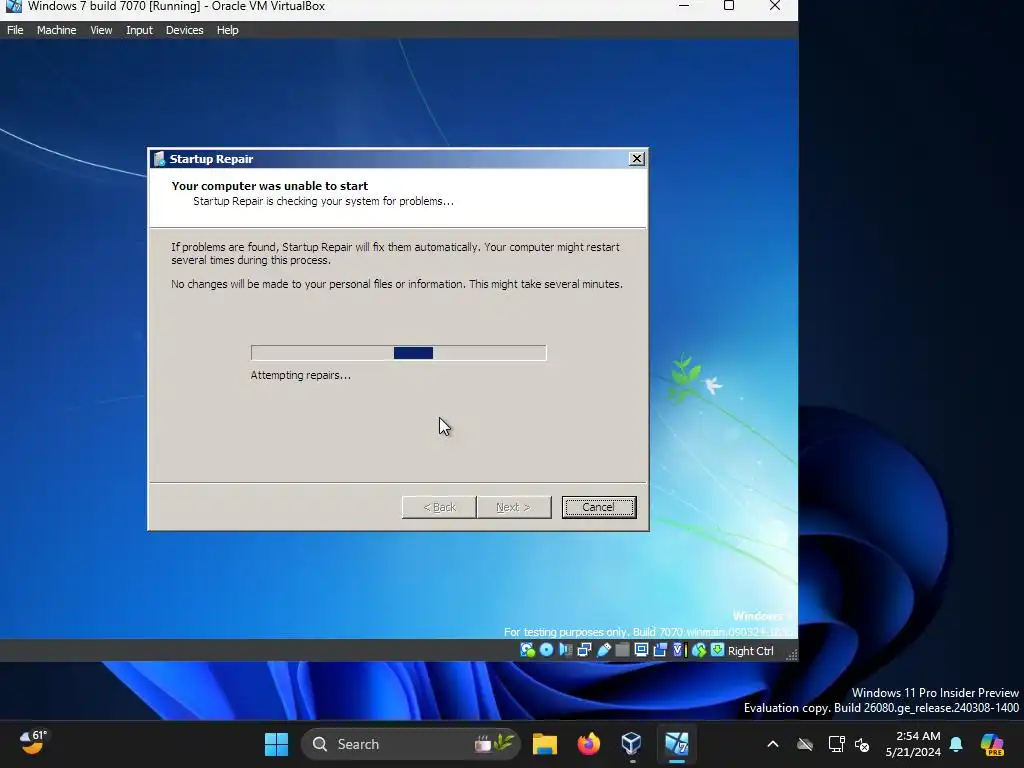The width and height of the screenshot is (1024, 768).
Task: Open the Help menu
Action: (x=227, y=30)
